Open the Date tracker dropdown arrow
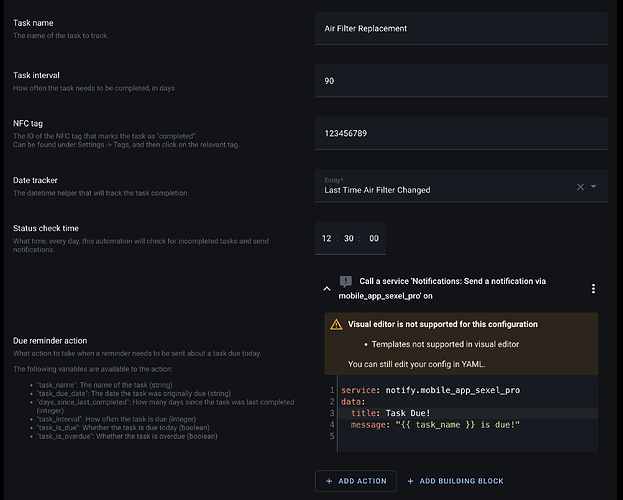The height and width of the screenshot is (500, 623). (594, 187)
